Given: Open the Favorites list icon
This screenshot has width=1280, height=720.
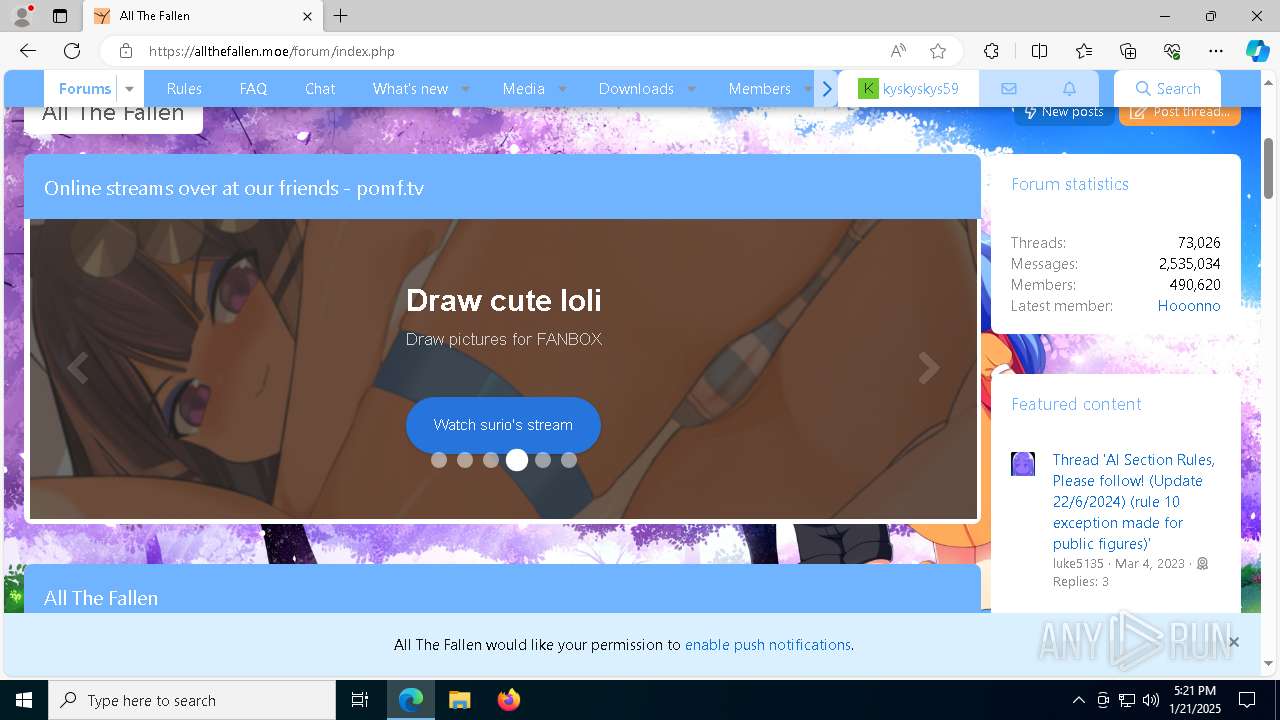Looking at the screenshot, I should [1084, 51].
